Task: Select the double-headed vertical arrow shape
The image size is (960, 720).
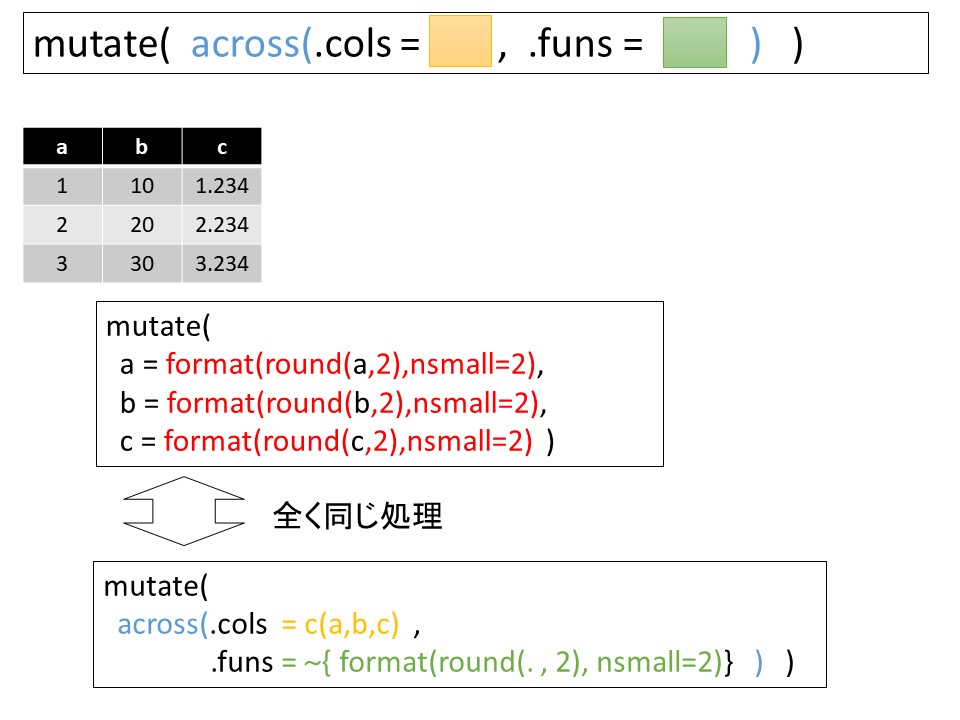Action: [183, 512]
